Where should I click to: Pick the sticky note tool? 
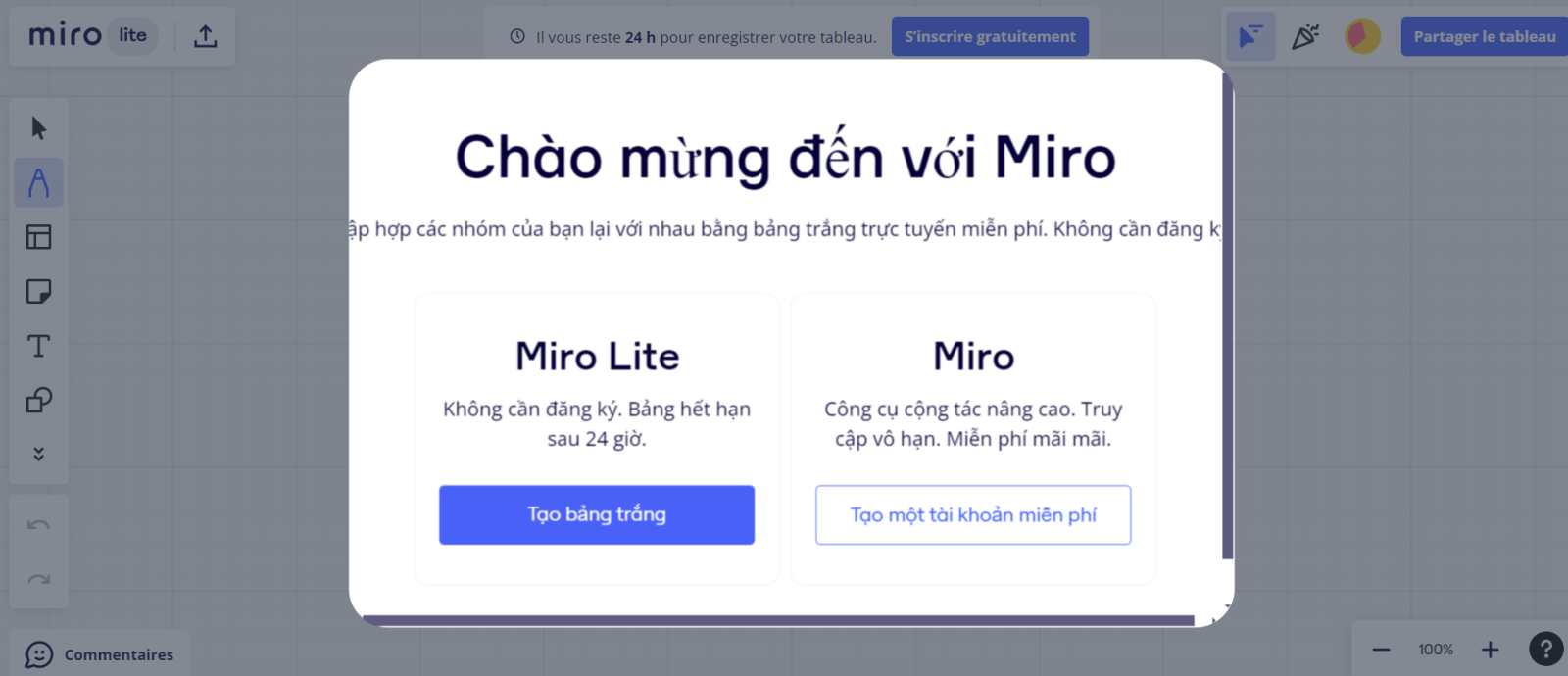pos(38,291)
